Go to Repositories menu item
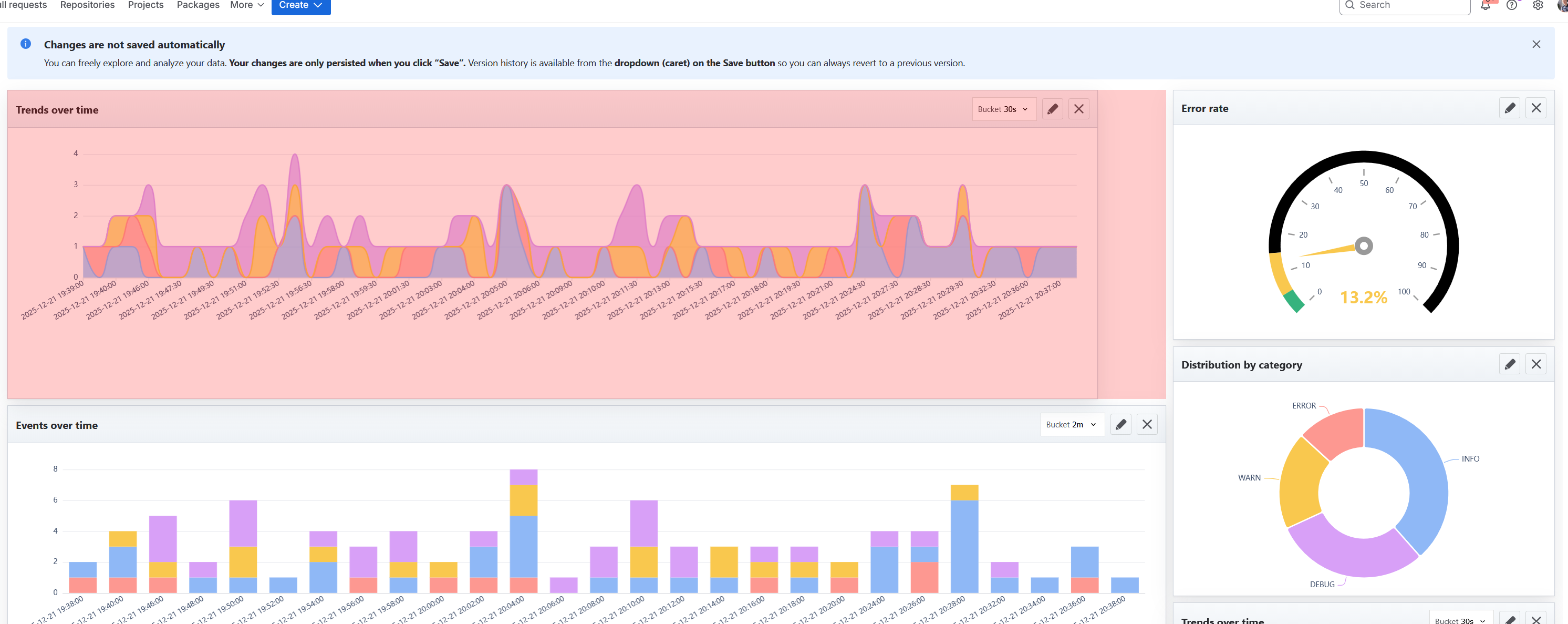Image resolution: width=1568 pixels, height=624 pixels. pos(87,5)
